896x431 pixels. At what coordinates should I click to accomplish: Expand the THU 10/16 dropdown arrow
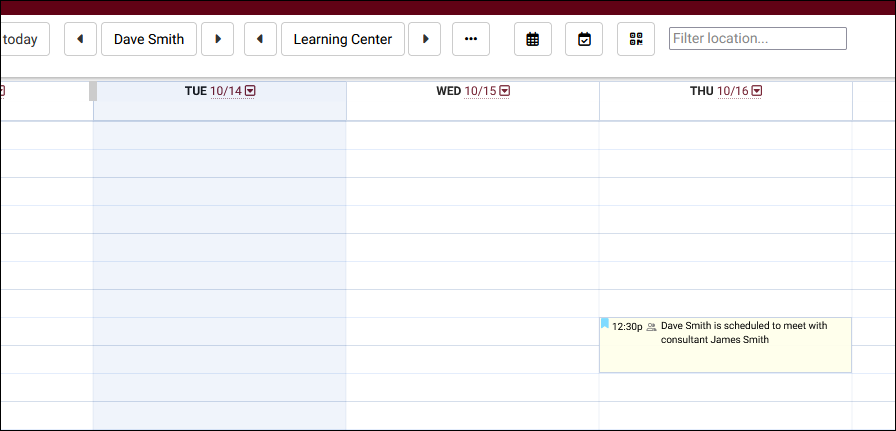(757, 91)
